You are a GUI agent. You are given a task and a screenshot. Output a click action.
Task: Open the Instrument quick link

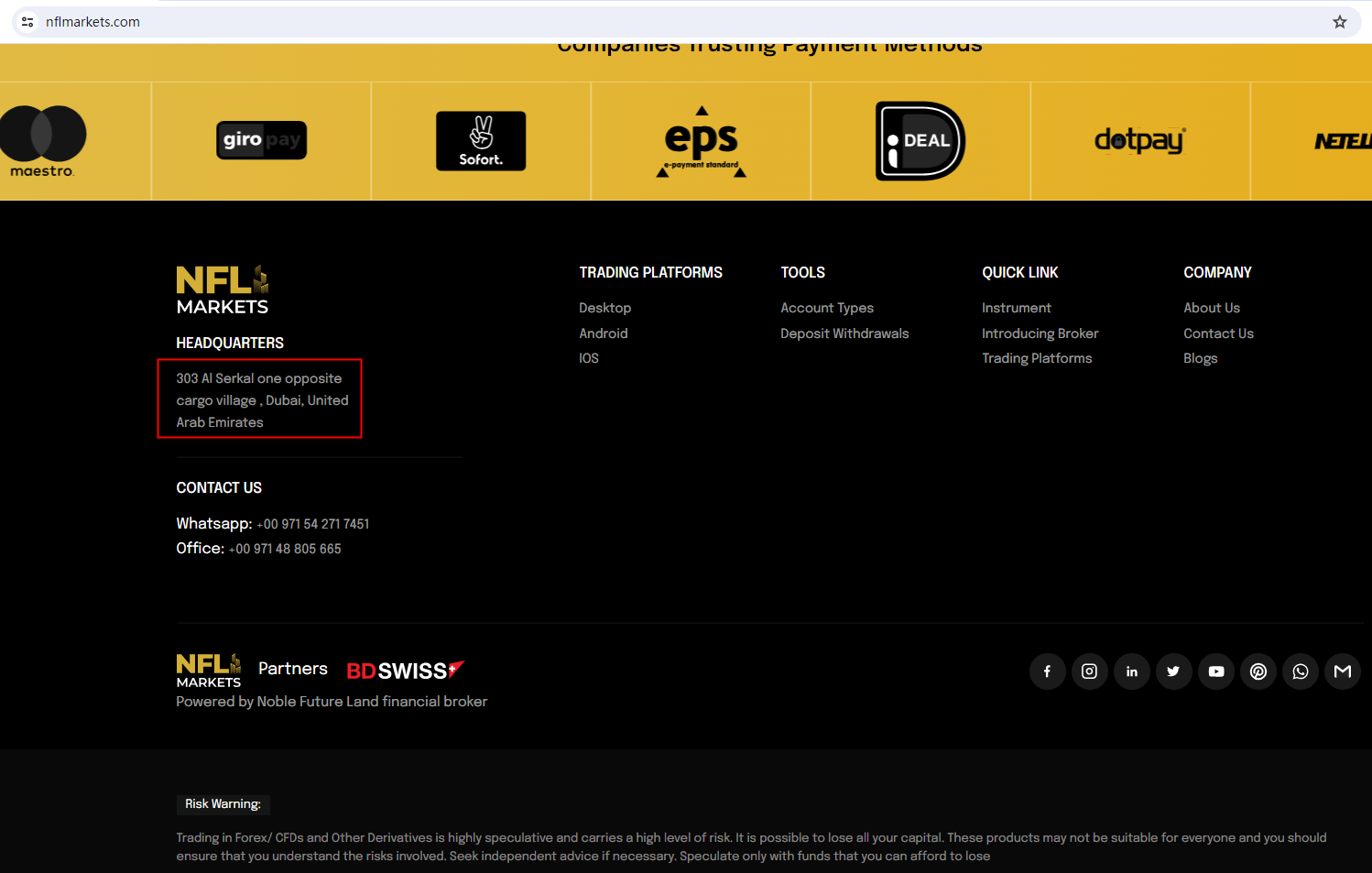(1017, 308)
